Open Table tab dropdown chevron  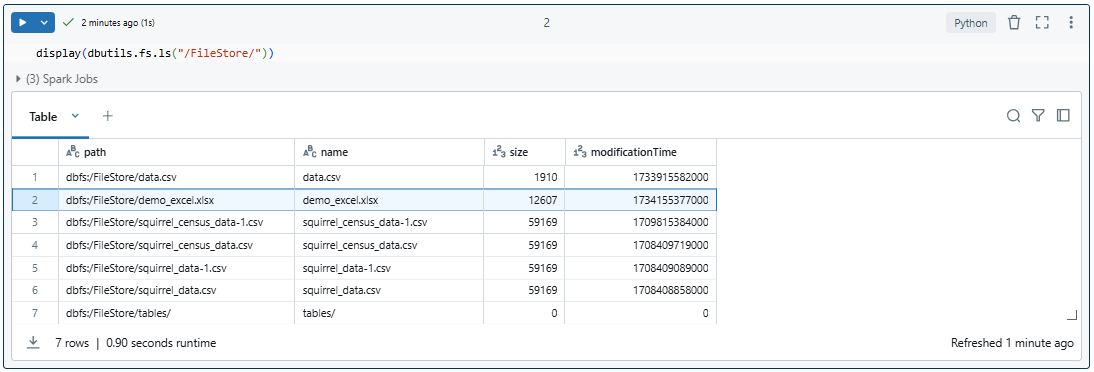(x=76, y=116)
